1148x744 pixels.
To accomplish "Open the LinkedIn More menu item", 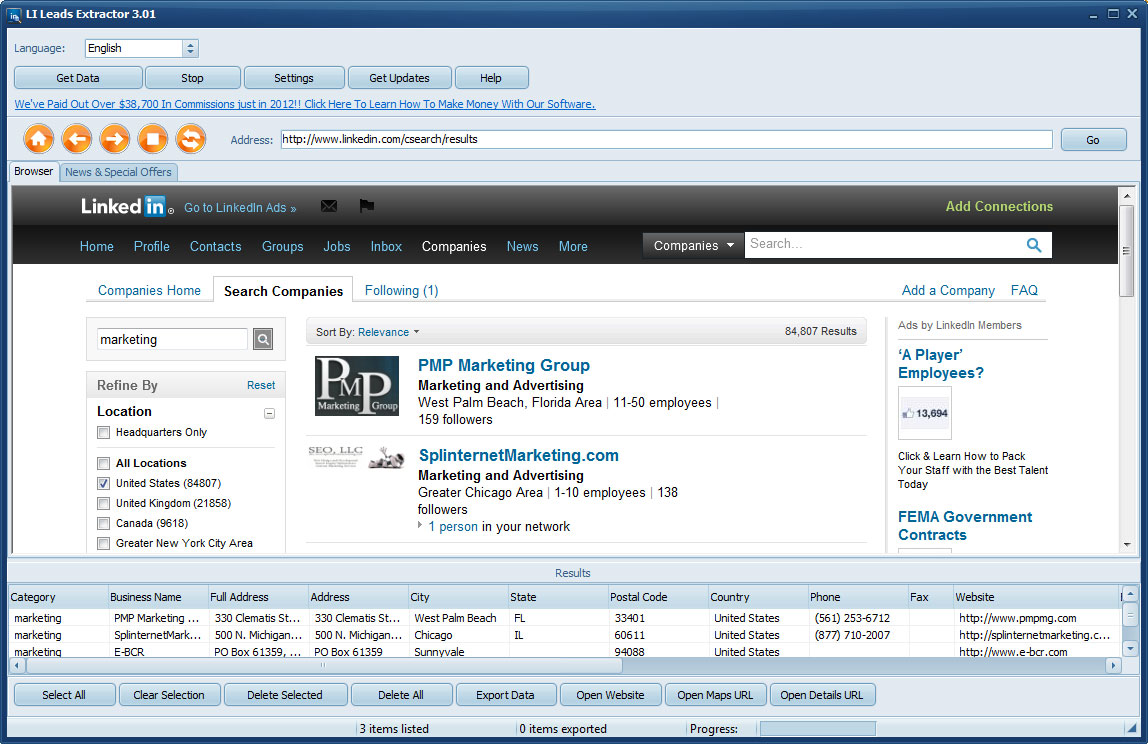I will click(573, 247).
